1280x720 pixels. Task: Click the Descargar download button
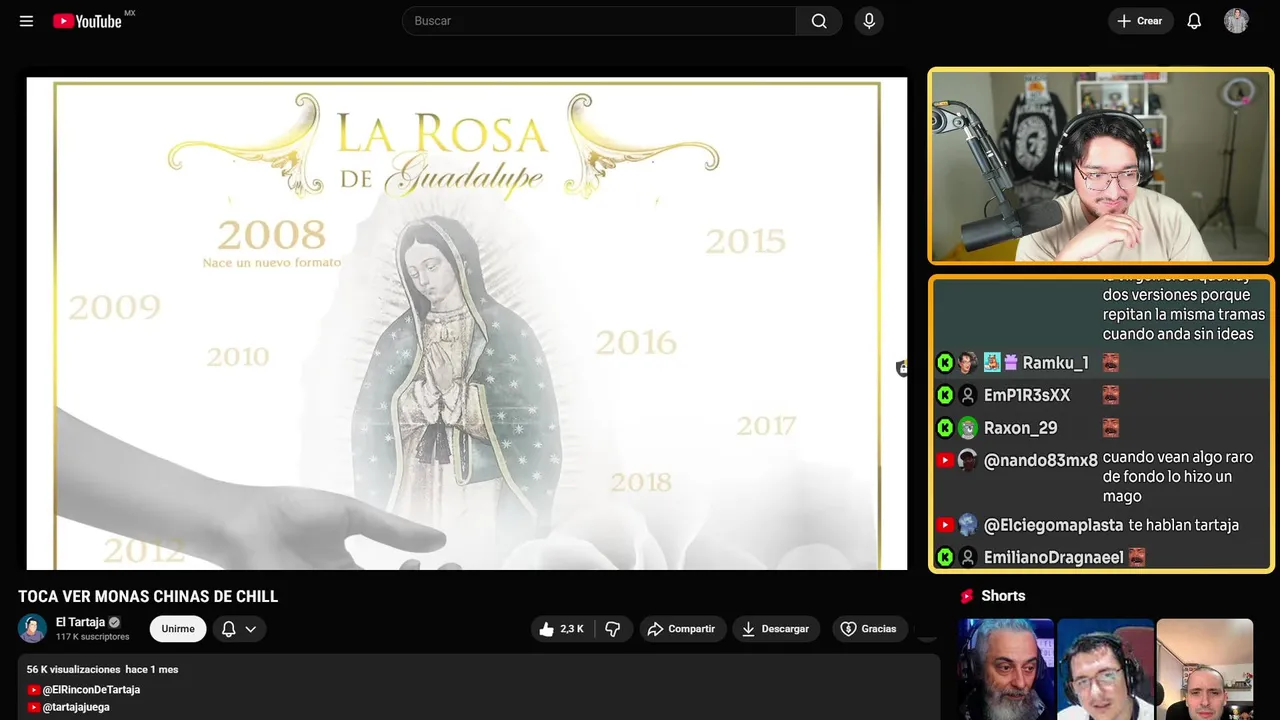(776, 629)
